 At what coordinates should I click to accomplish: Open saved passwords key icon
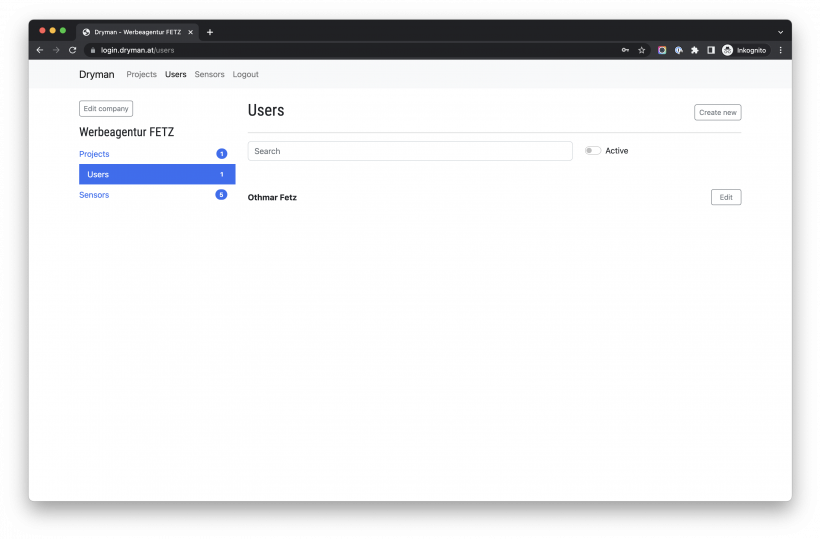pos(625,50)
